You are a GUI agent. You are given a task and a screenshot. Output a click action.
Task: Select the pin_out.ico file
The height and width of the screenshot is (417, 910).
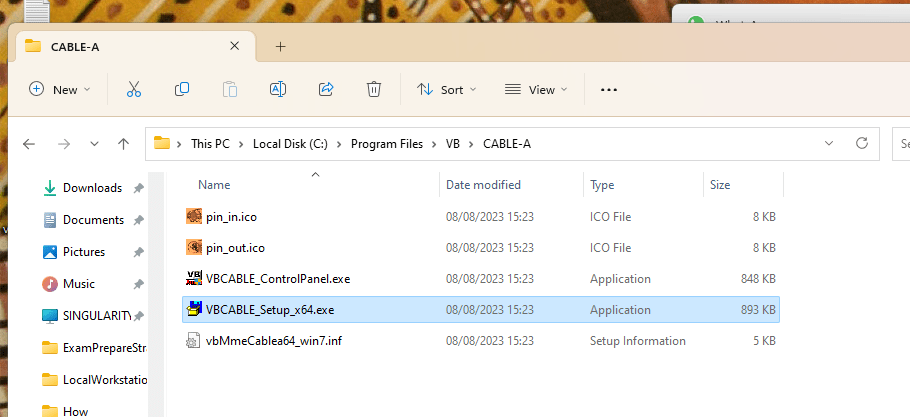(x=481, y=248)
